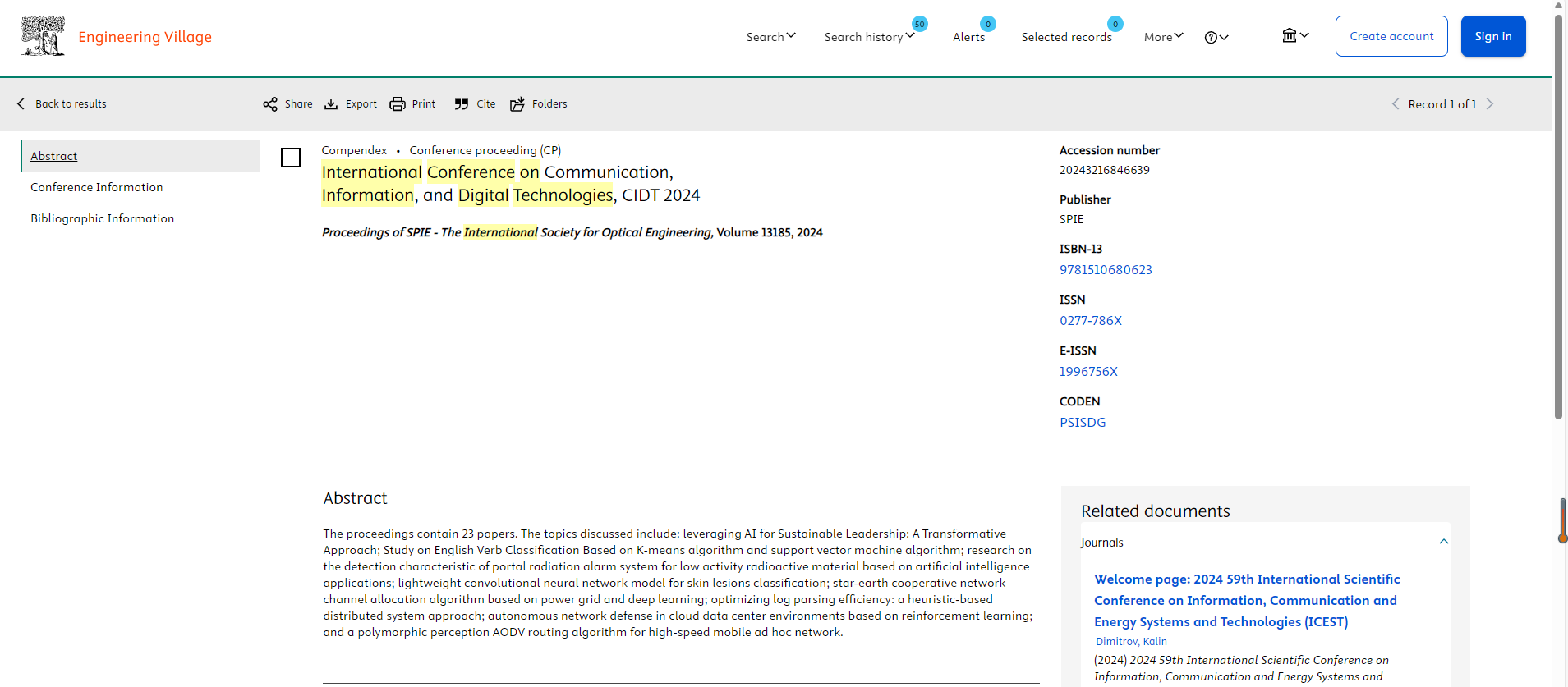
Task: Click the Create account button
Action: pyautogui.click(x=1391, y=36)
